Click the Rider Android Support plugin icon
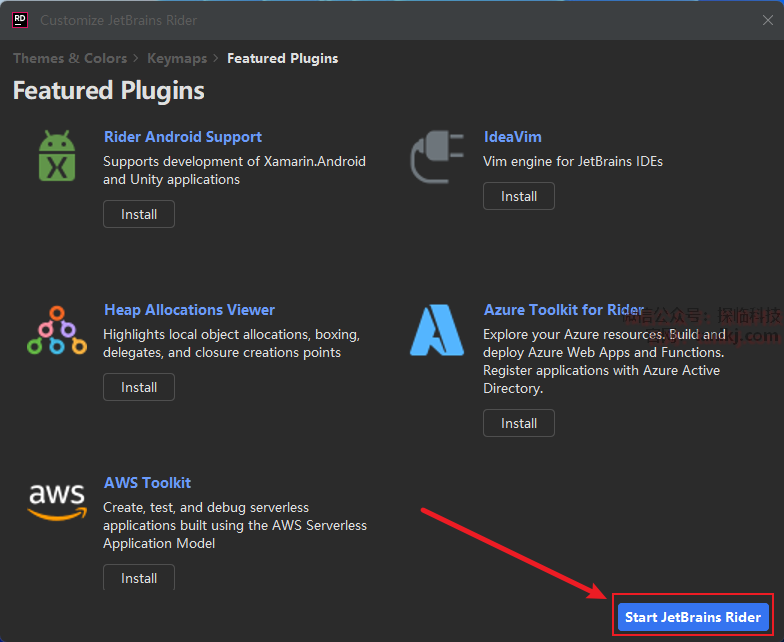This screenshot has width=784, height=642. (x=57, y=157)
